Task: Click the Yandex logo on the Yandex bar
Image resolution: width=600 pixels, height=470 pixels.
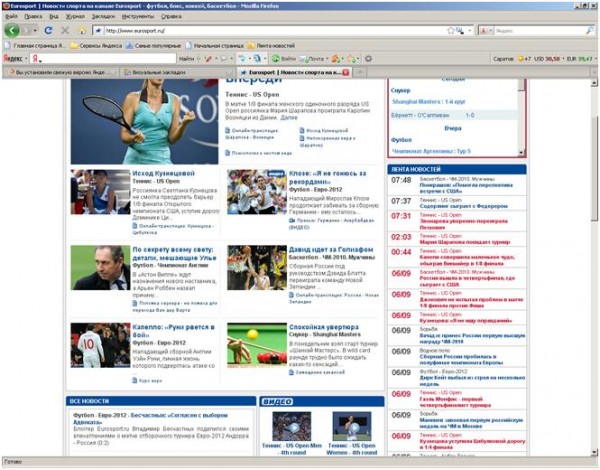Action: click(13, 59)
